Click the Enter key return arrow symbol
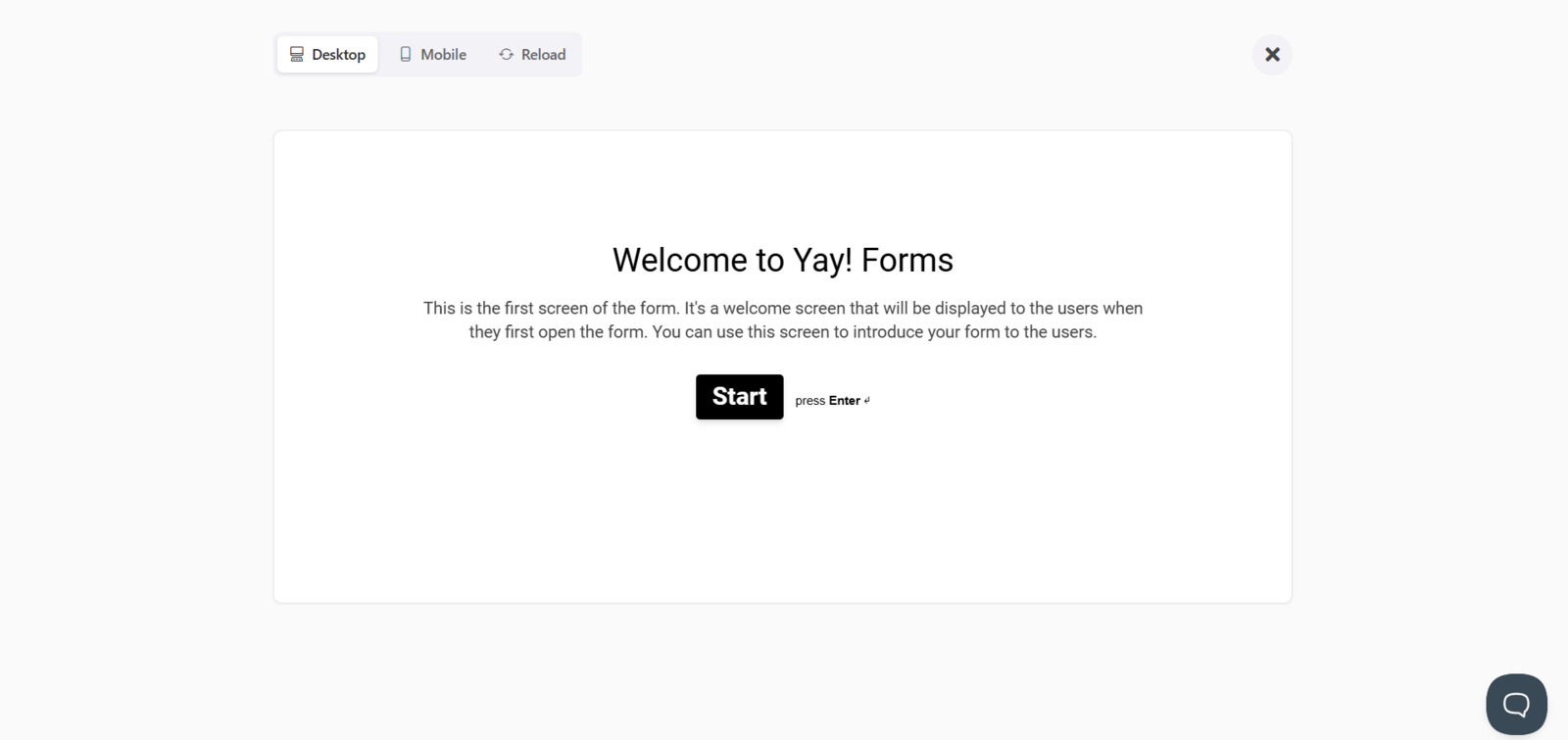The height and width of the screenshot is (740, 1568). pos(867,401)
